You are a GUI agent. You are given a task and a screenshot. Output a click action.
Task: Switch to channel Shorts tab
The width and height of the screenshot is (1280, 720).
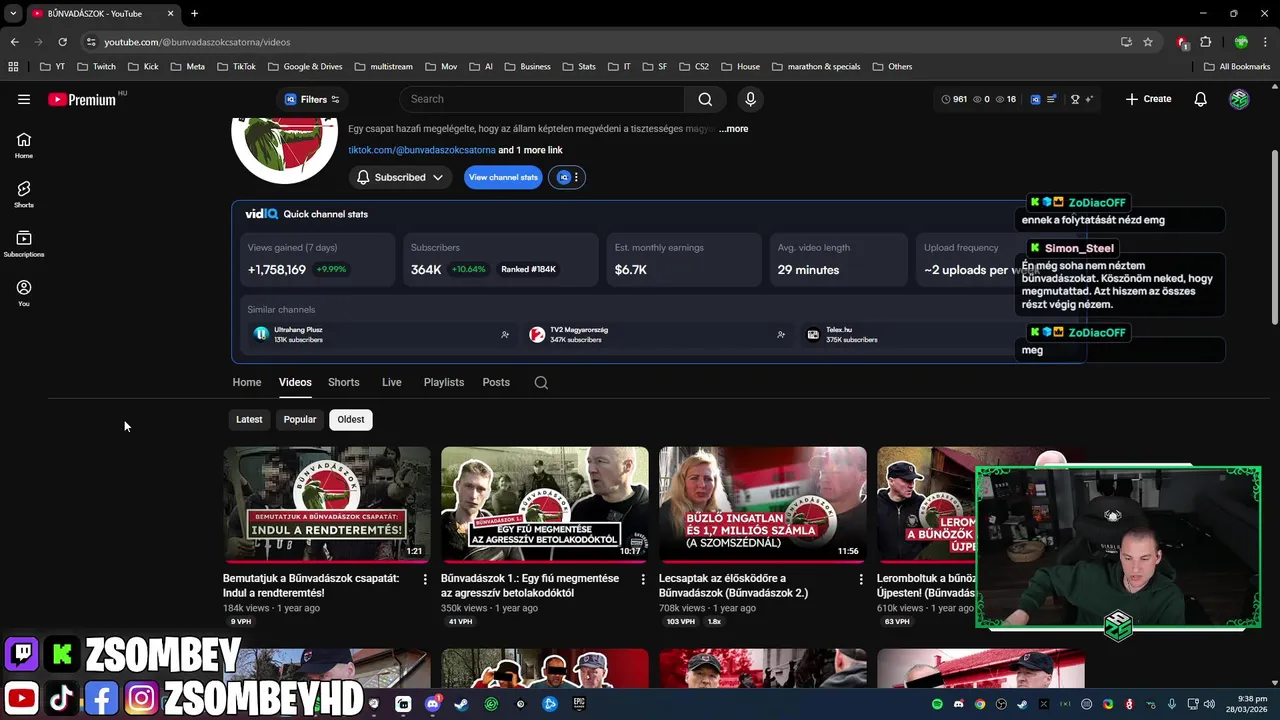343,382
